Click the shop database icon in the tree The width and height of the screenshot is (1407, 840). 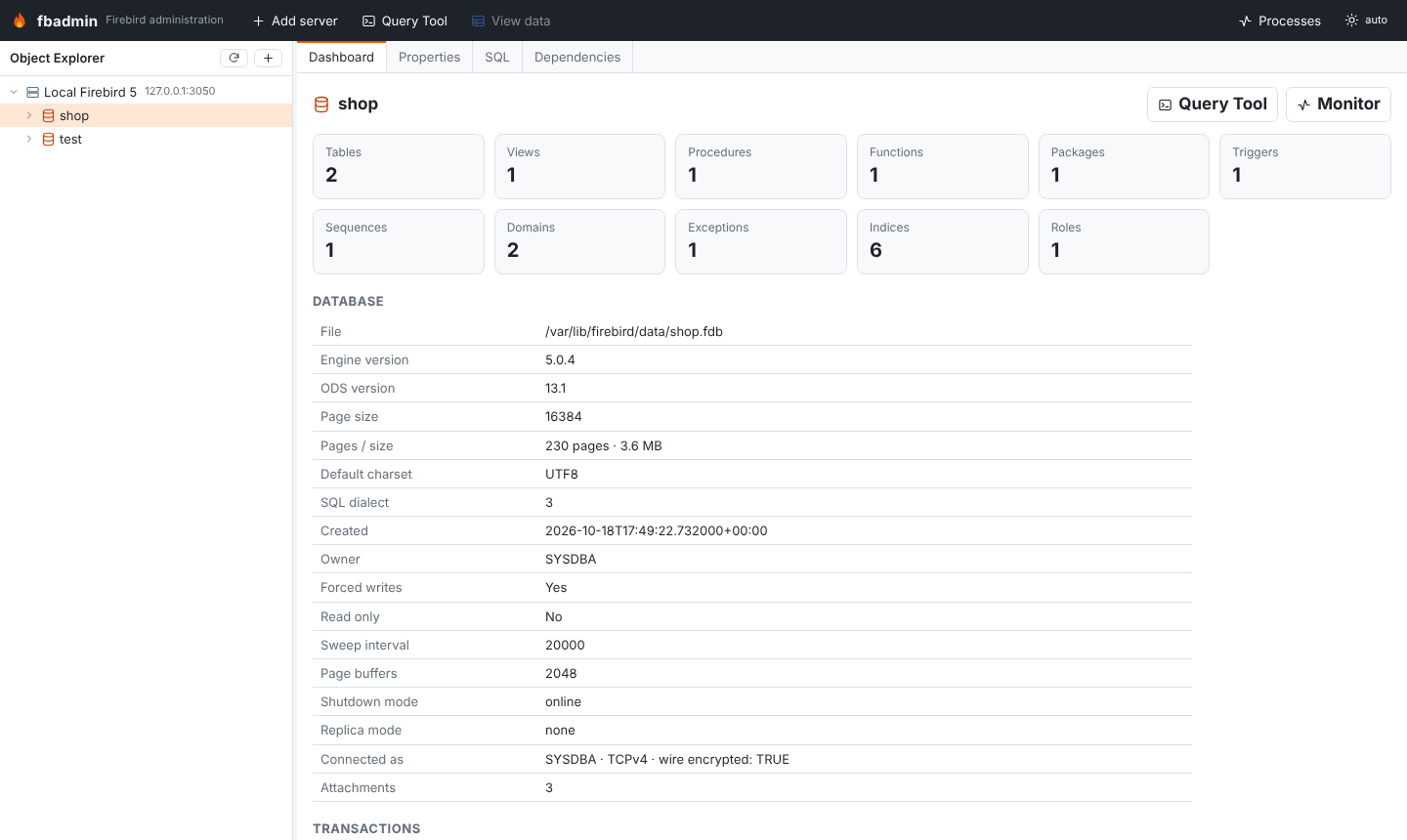(x=48, y=115)
